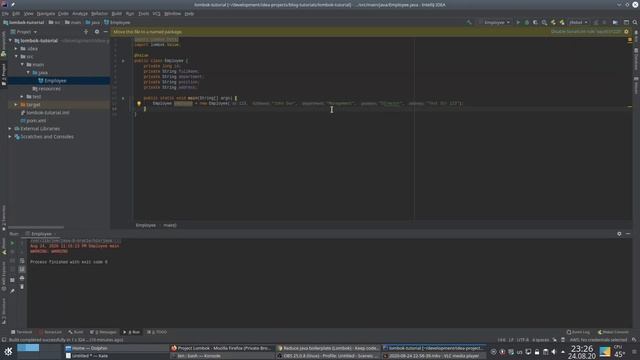Start debugging with the green bug icon

527,22
